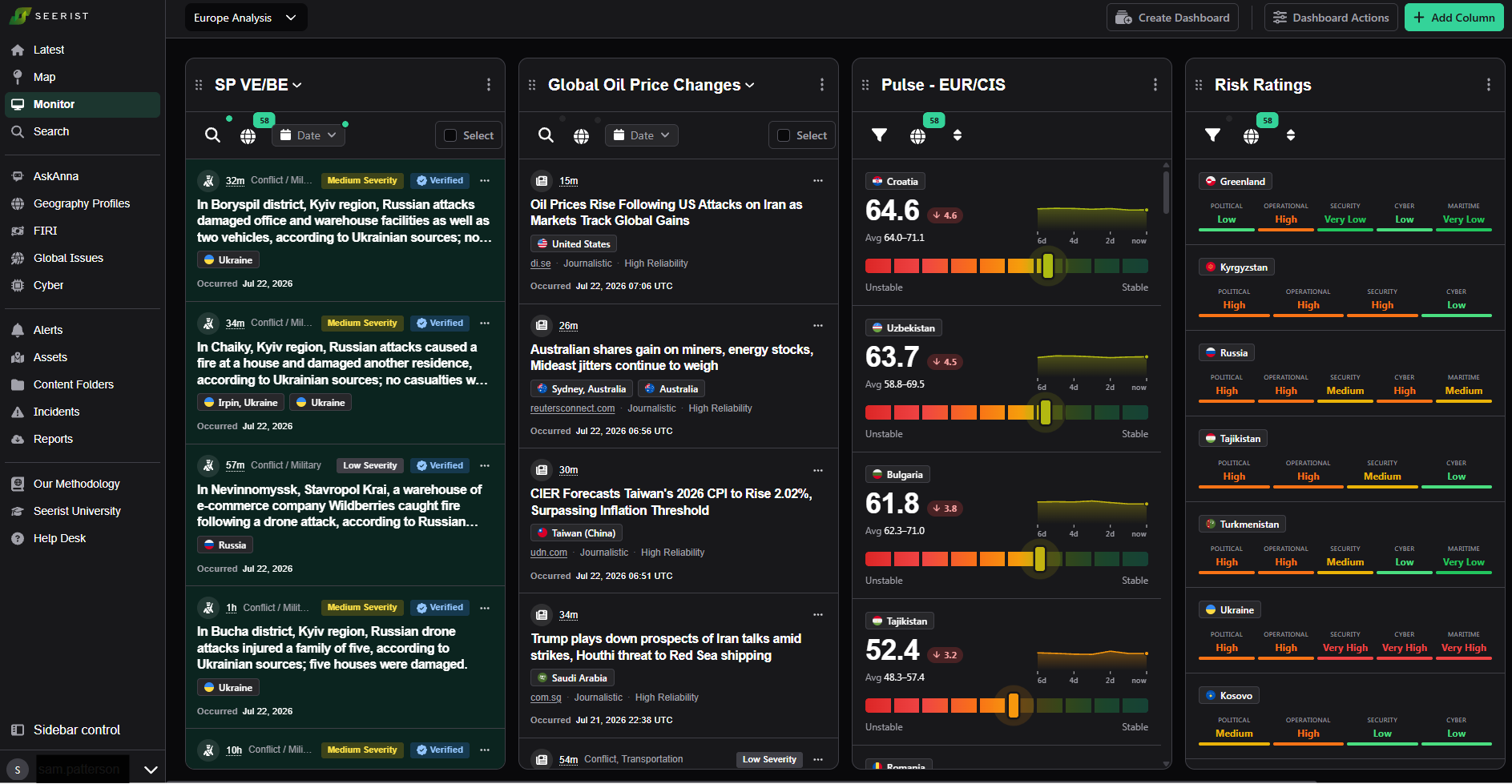This screenshot has width=1512, height=784.
Task: Open more options for Chaiky fire event
Action: tap(485, 324)
